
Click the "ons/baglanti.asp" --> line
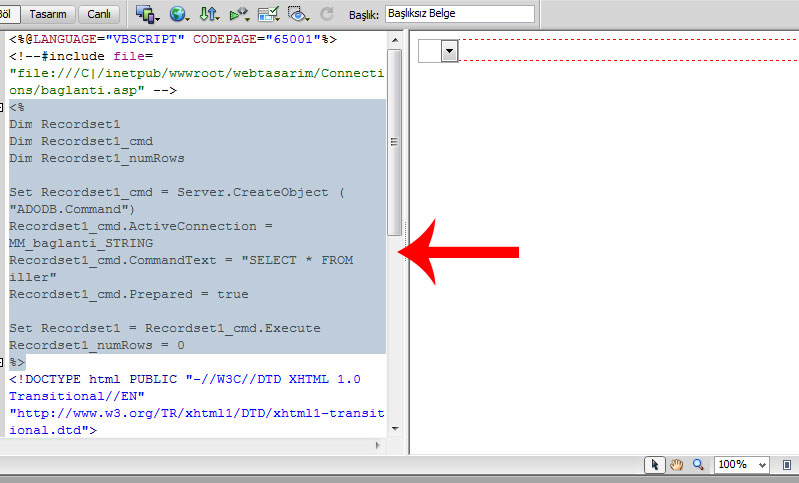[x=93, y=90]
